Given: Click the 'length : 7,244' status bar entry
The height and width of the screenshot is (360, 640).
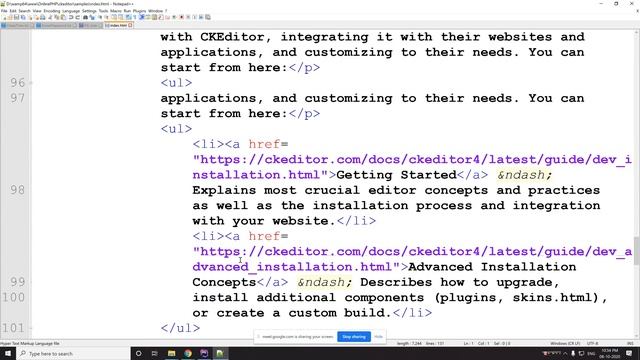Looking at the screenshot, I should 409,344.
